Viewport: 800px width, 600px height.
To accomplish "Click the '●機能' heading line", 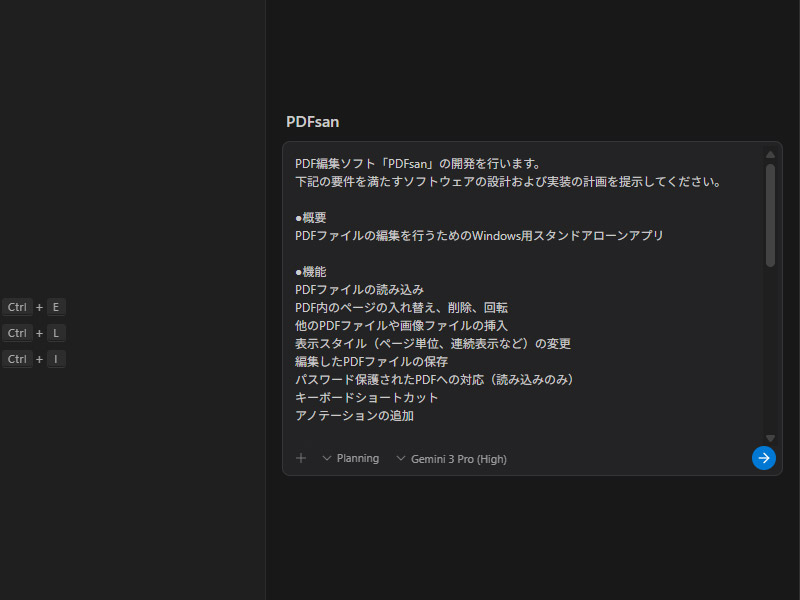I will pos(311,272).
